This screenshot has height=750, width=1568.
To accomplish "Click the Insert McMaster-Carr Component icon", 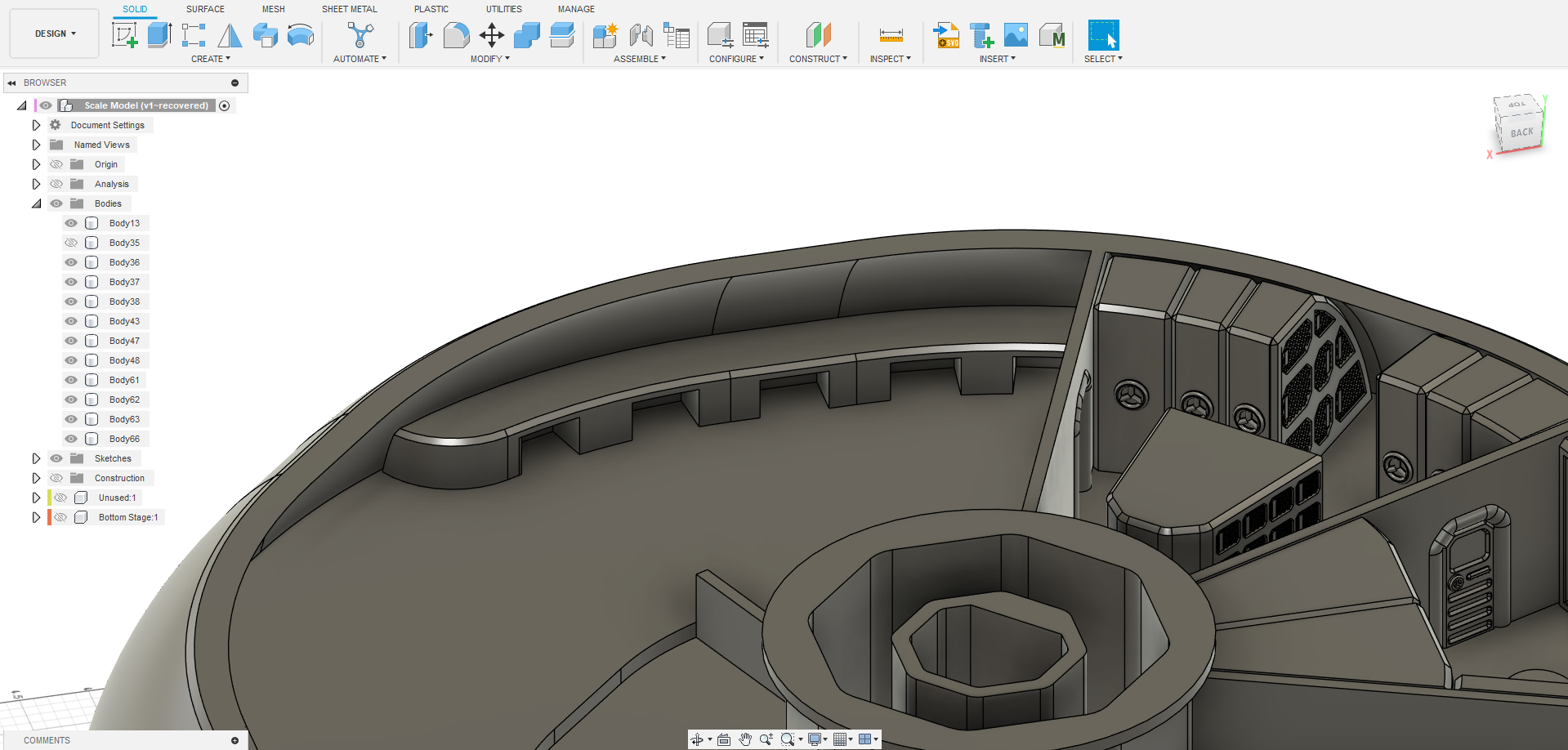I will tap(1052, 35).
